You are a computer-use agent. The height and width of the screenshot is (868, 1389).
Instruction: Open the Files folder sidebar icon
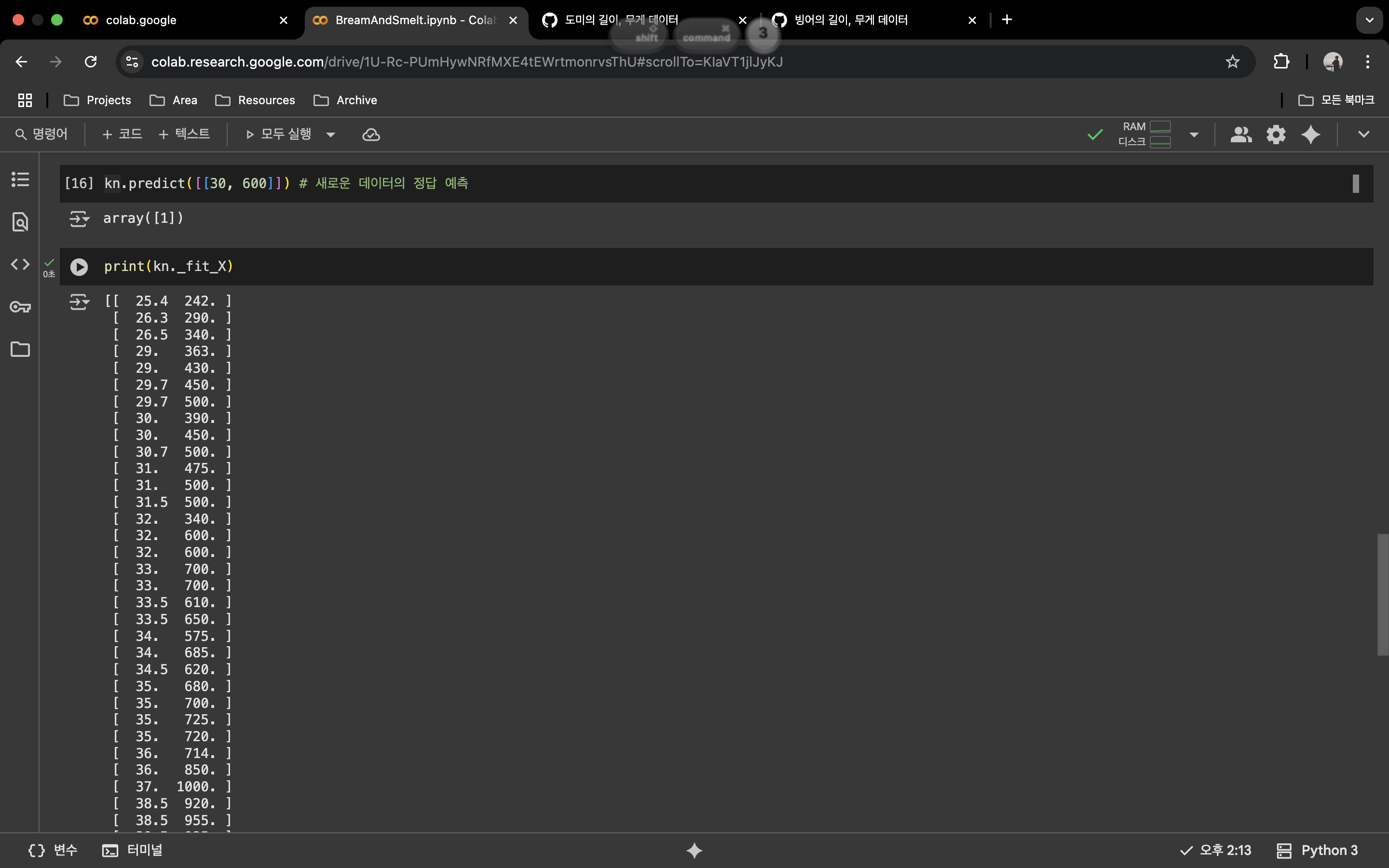(x=20, y=349)
